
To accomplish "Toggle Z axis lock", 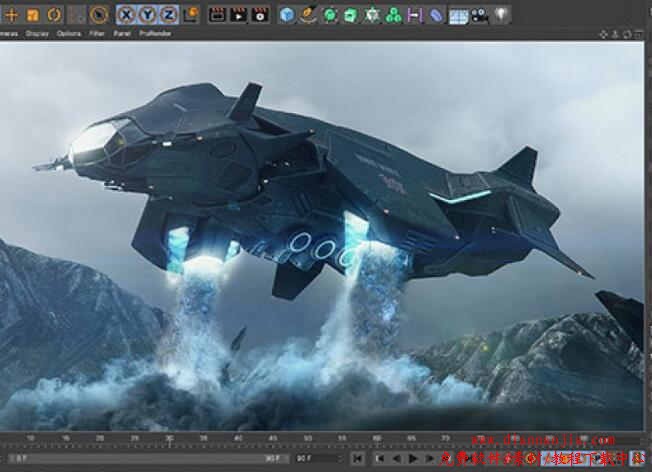I will [x=169, y=15].
